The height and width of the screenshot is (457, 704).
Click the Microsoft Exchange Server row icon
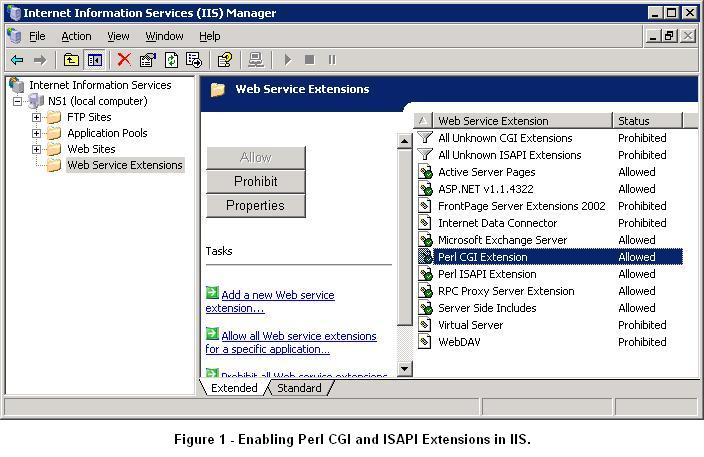point(425,240)
